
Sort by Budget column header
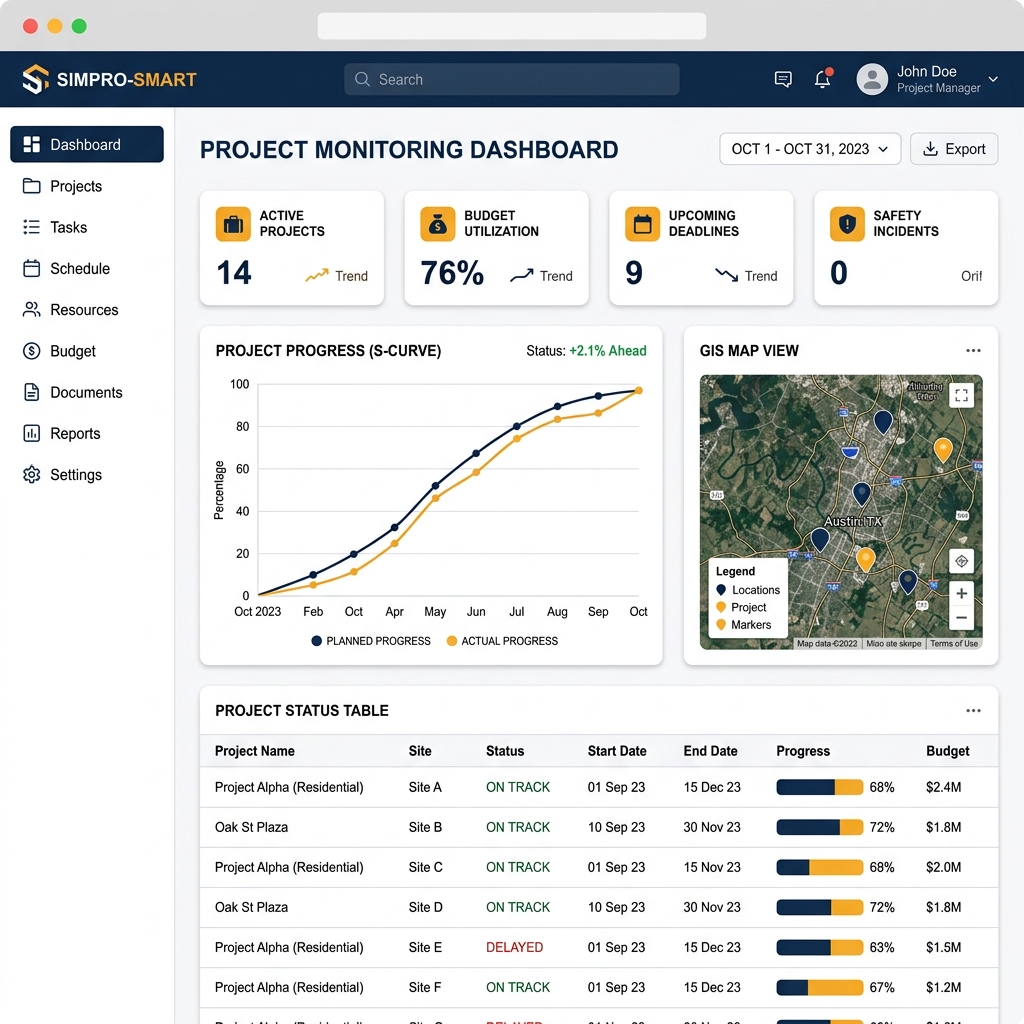(x=948, y=751)
